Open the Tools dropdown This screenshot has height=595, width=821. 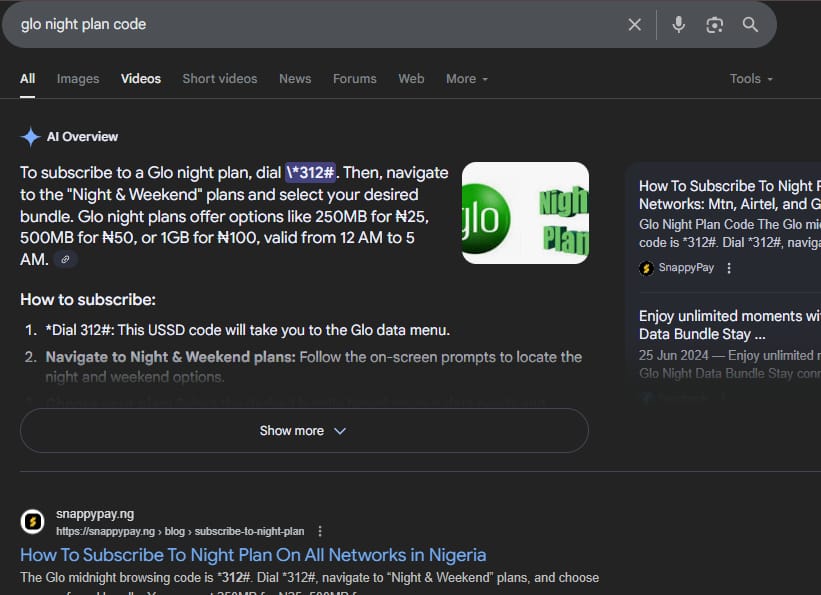(751, 79)
